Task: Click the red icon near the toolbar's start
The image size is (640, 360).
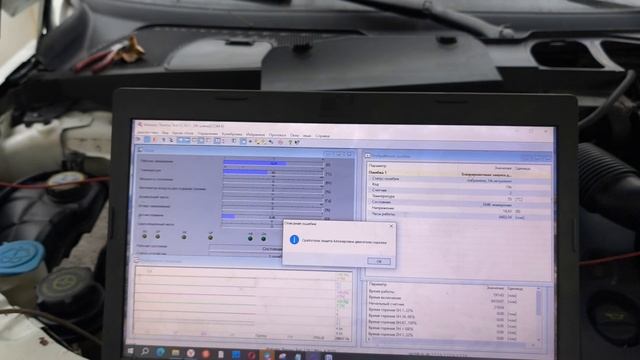Action: (155, 140)
